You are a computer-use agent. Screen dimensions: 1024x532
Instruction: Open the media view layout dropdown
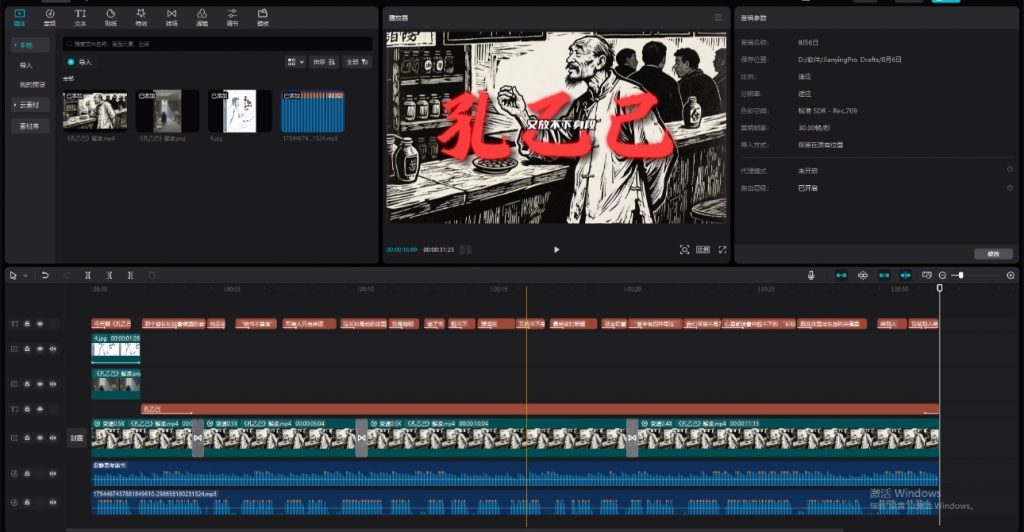(x=295, y=62)
